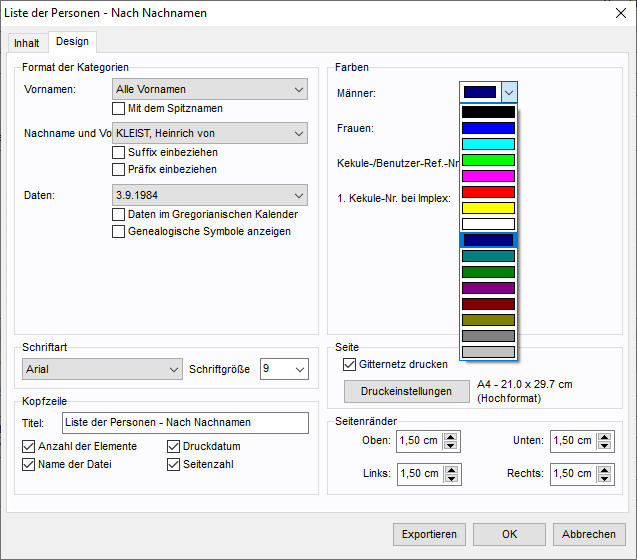Expand the Daten format dropdown
The height and width of the screenshot is (560, 637).
210,195
